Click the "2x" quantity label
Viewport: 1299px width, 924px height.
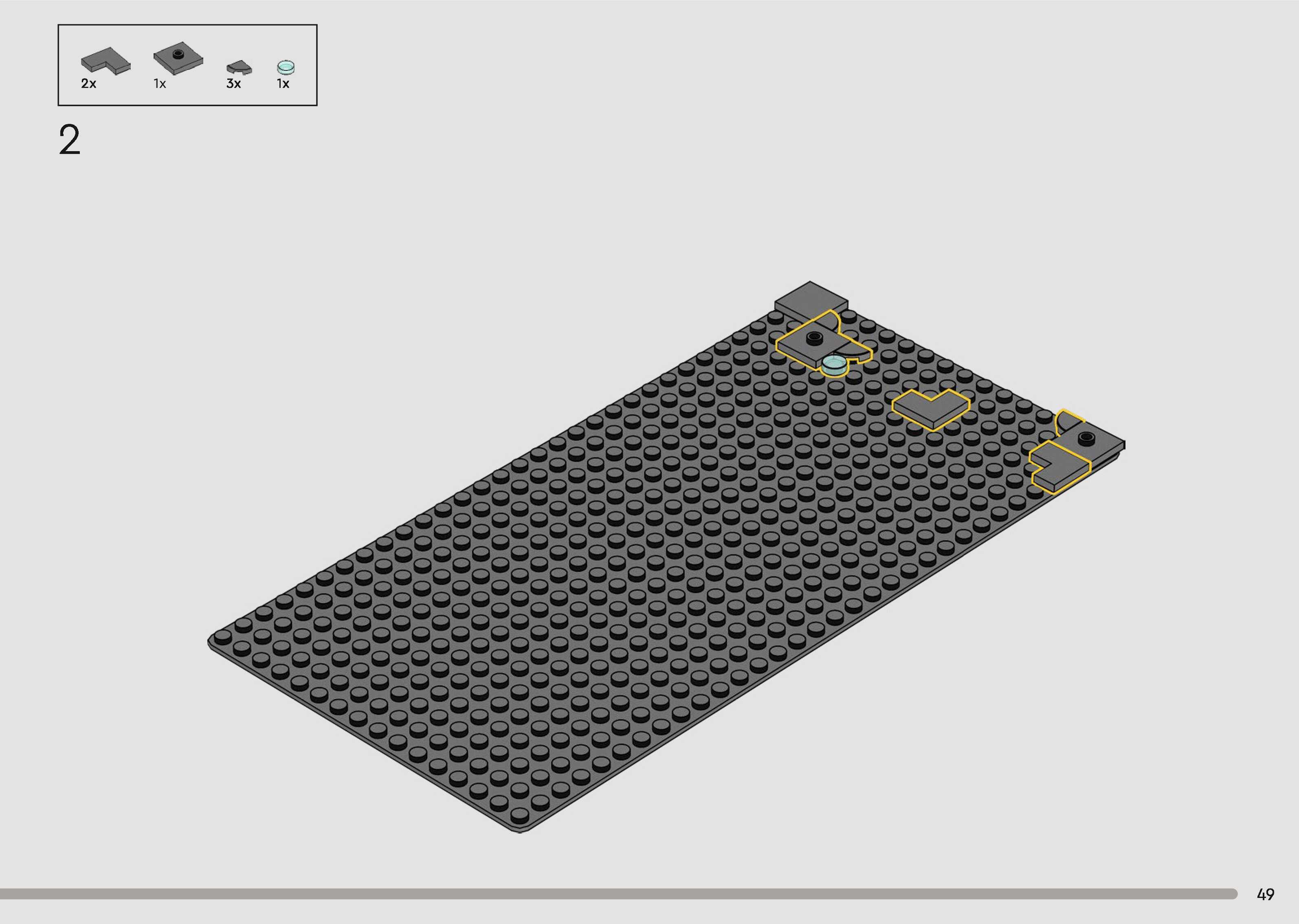click(89, 84)
